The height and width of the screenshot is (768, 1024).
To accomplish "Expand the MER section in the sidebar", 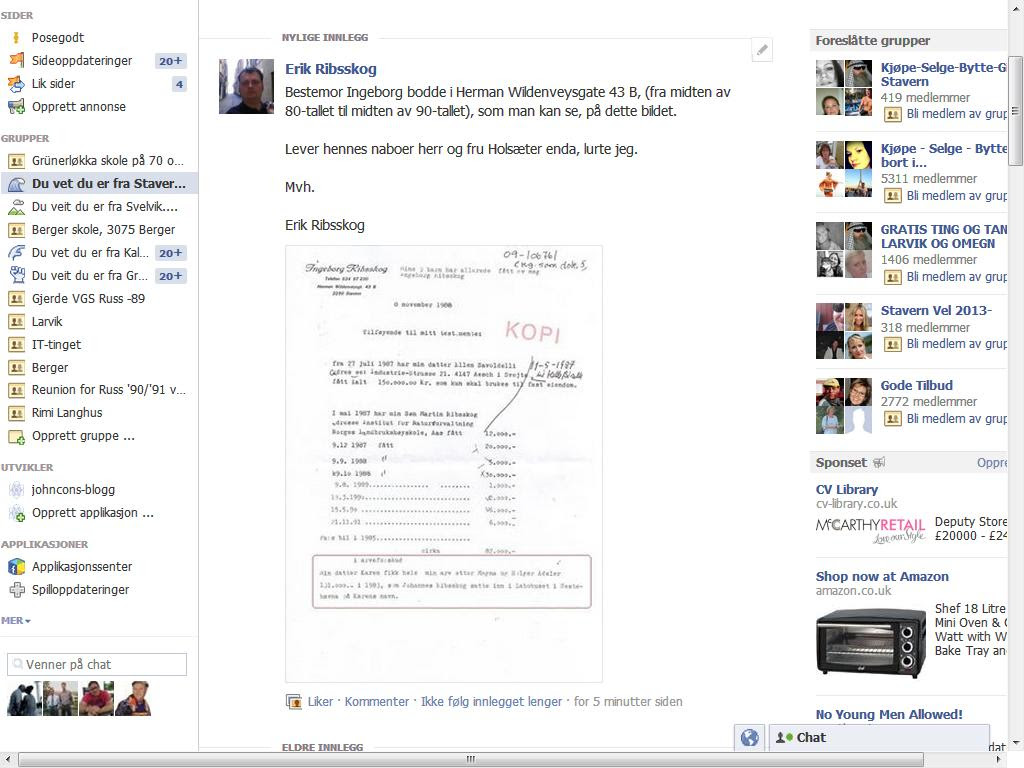I will coord(16,620).
